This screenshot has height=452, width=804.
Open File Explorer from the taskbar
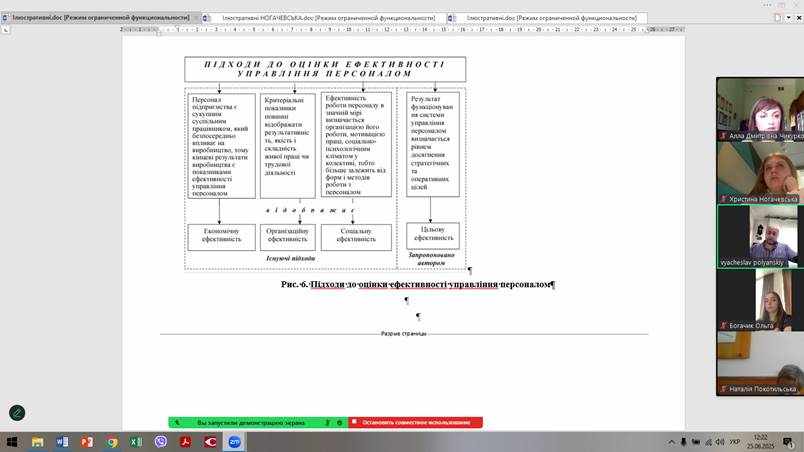point(38,441)
